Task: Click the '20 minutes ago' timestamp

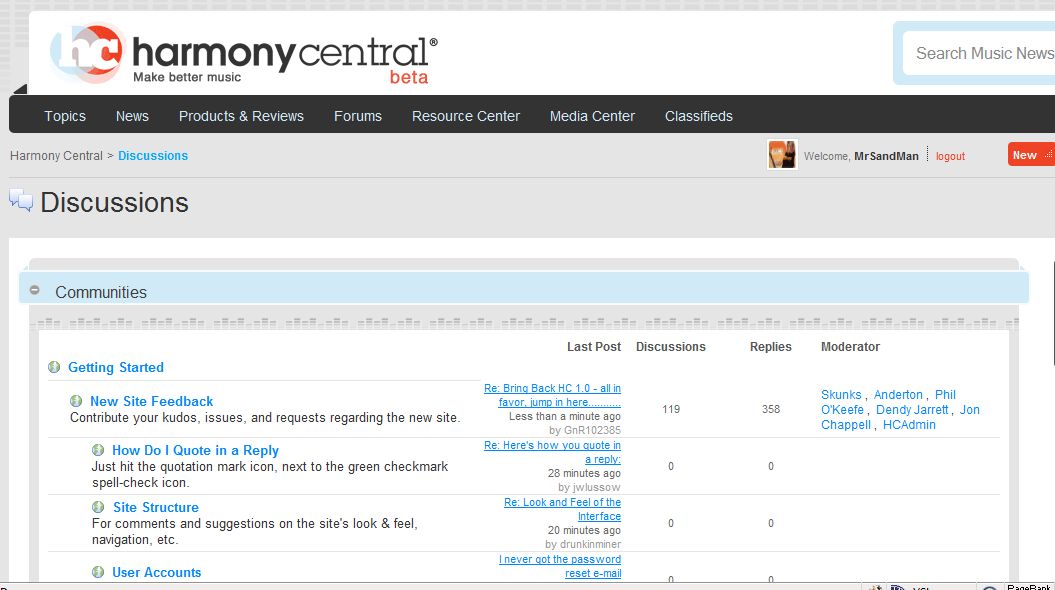Action: pyautogui.click(x=584, y=530)
